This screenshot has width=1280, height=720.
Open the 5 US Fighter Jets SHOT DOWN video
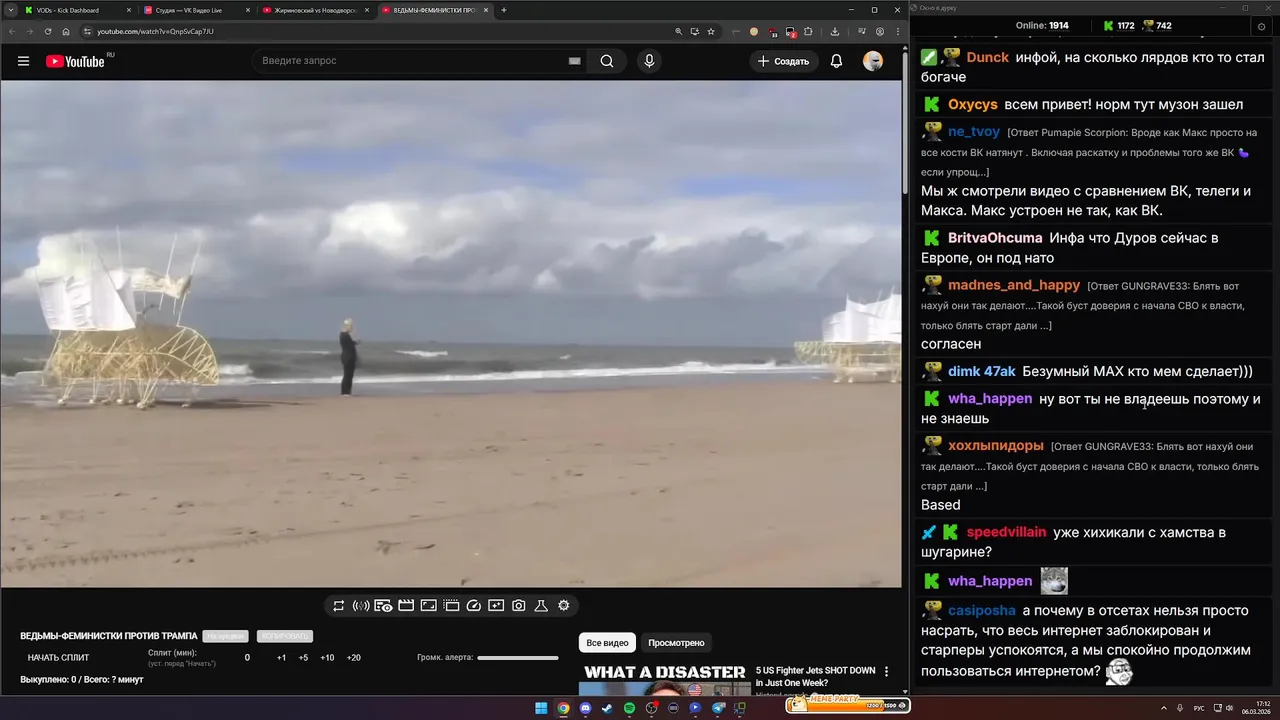[815, 677]
